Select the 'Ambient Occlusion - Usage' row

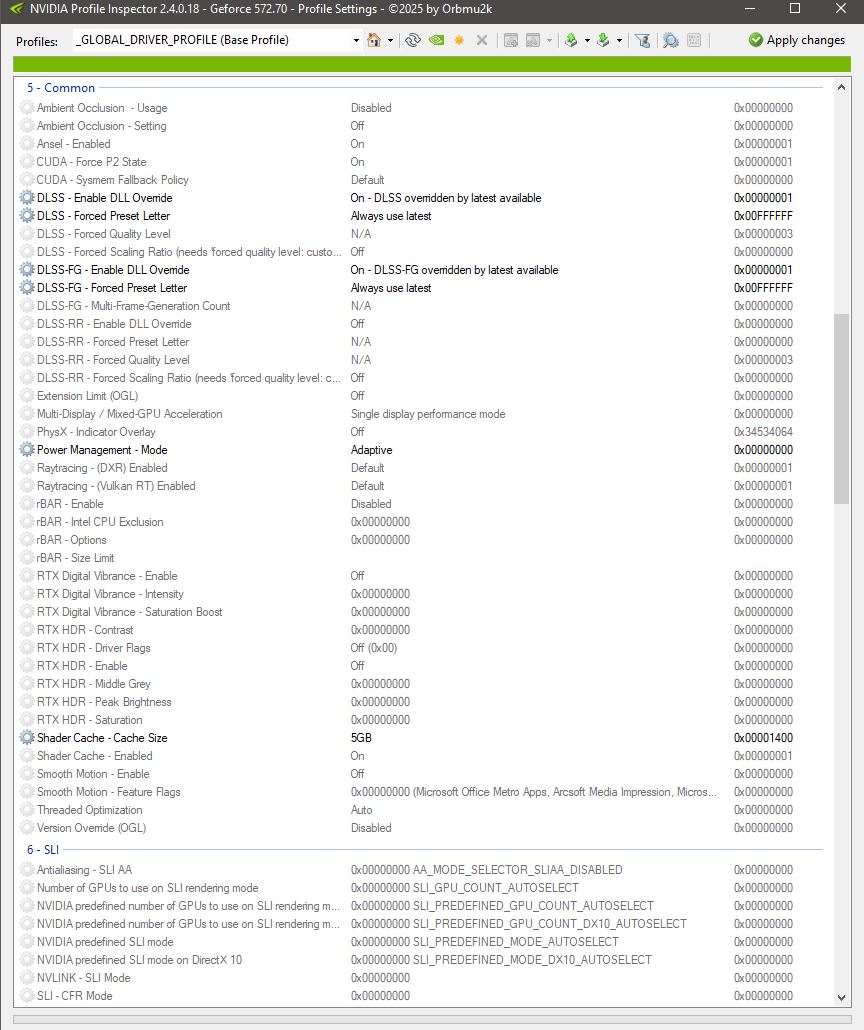click(421, 108)
